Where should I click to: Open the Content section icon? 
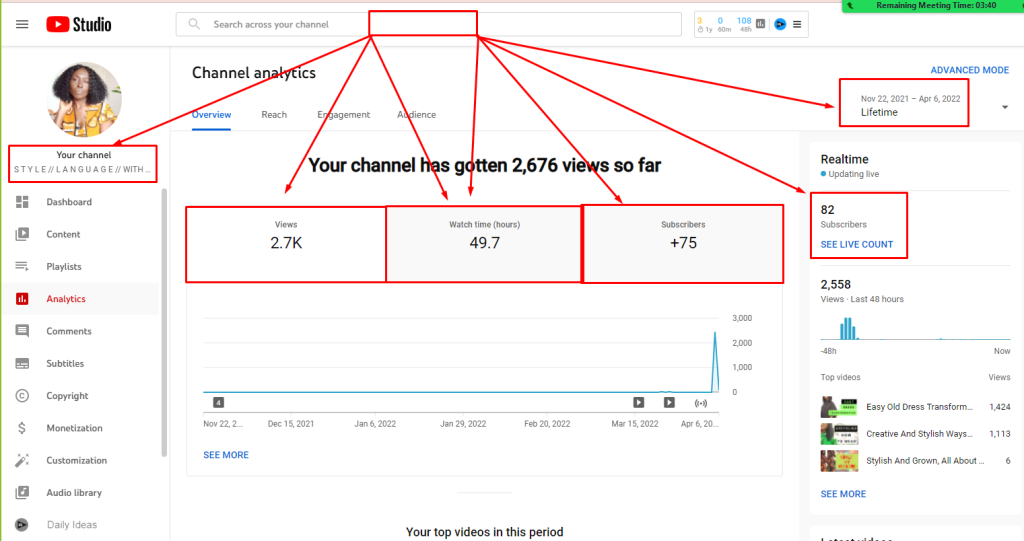pyautogui.click(x=22, y=234)
